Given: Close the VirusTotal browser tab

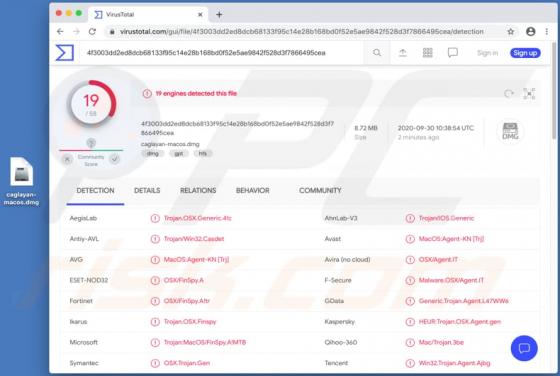Looking at the screenshot, I should coord(200,14).
